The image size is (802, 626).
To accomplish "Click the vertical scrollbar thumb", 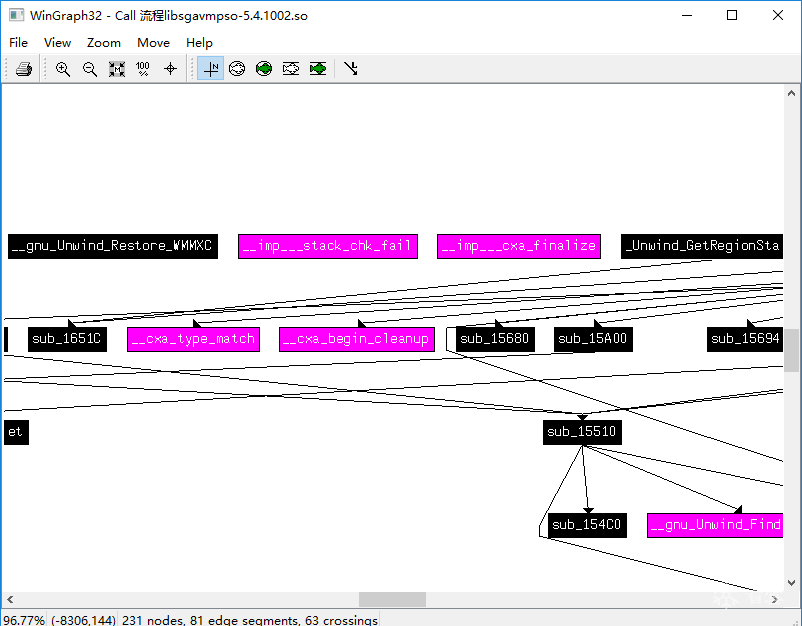I will point(791,350).
